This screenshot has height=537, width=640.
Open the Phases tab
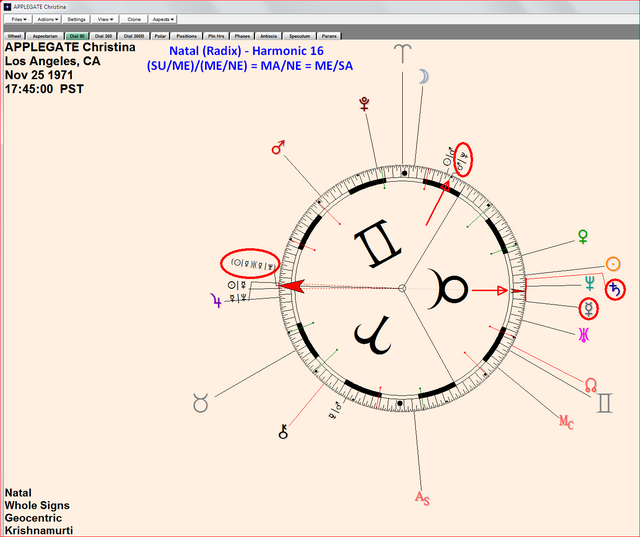242,36
